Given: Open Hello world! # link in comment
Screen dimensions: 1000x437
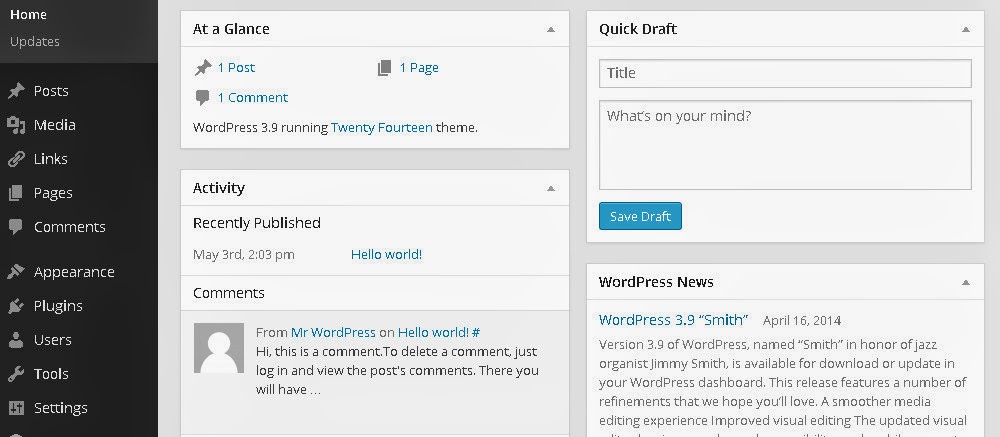Looking at the screenshot, I should pyautogui.click(x=439, y=332).
